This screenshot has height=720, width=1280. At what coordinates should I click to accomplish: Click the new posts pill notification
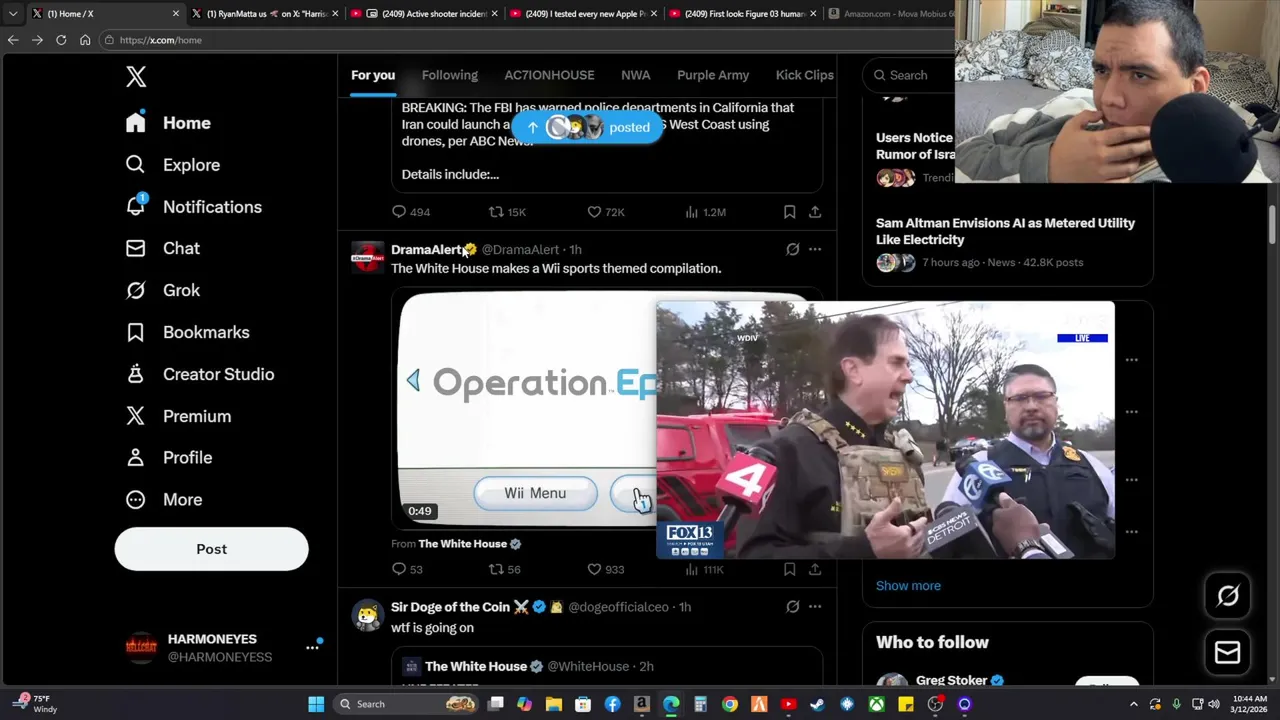[587, 127]
